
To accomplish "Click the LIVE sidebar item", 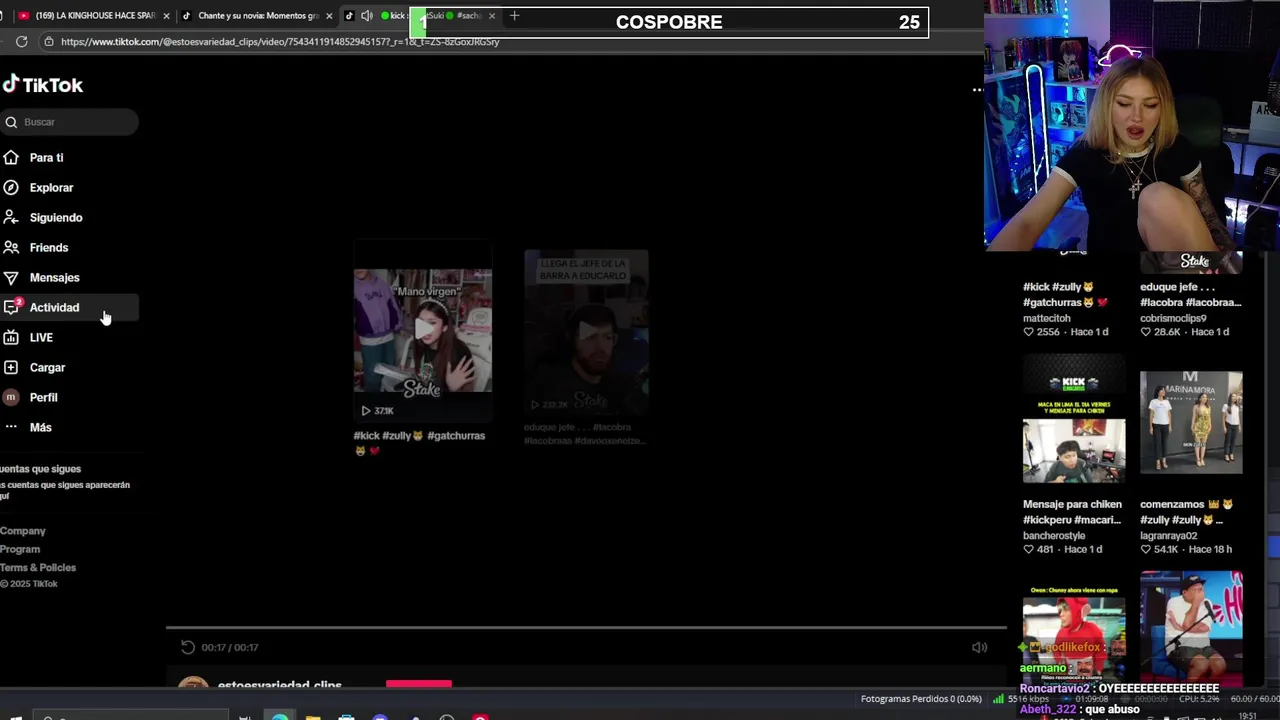I will 41,338.
